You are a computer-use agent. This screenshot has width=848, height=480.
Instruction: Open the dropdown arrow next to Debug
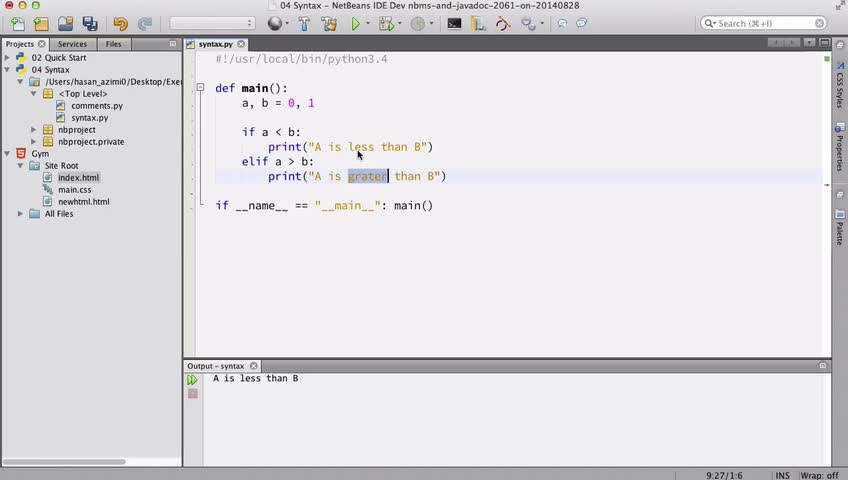[x=400, y=23]
